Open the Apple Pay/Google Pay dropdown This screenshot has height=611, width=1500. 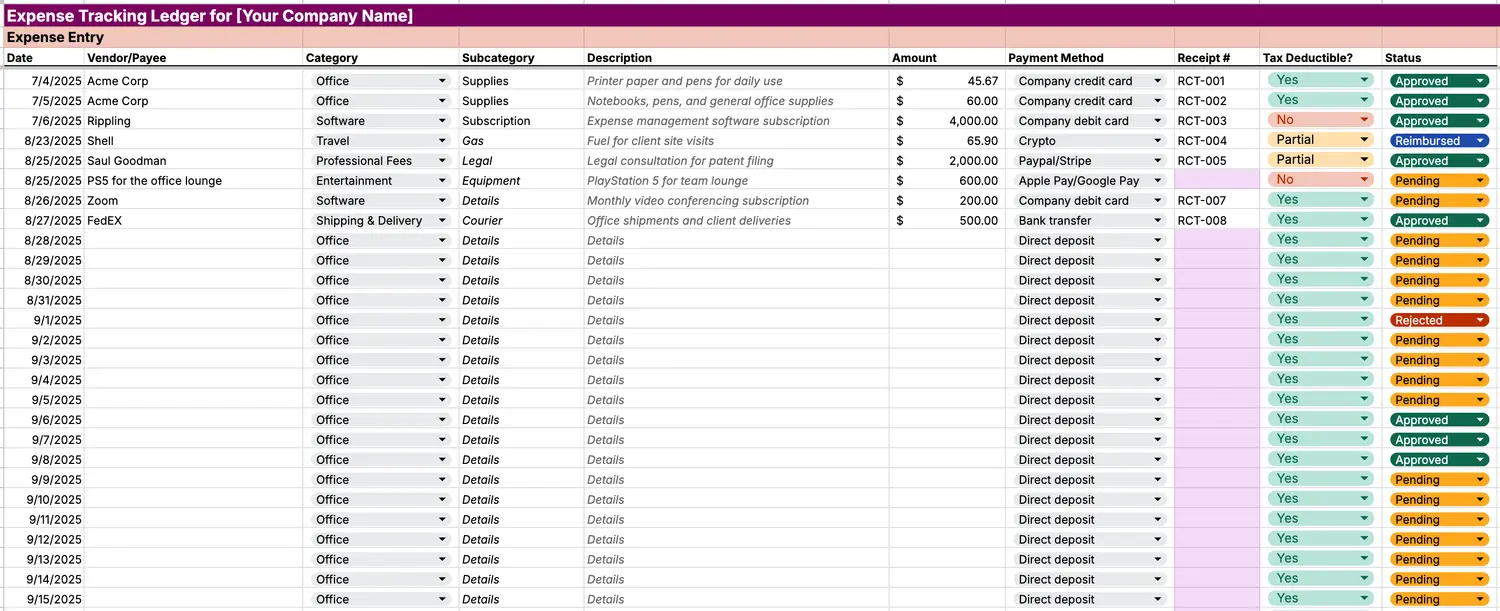point(1089,181)
